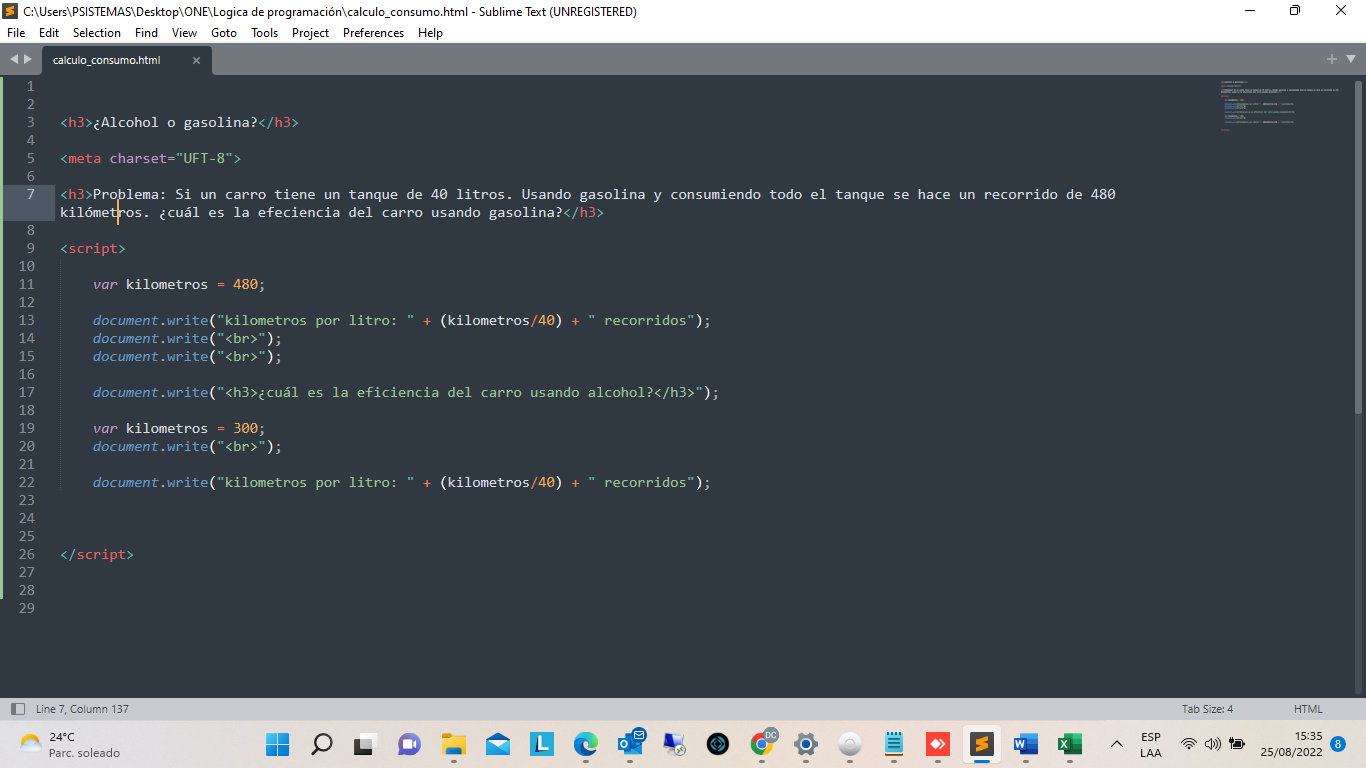Click the value 480 on line 11
The height and width of the screenshot is (768, 1366).
coord(245,284)
